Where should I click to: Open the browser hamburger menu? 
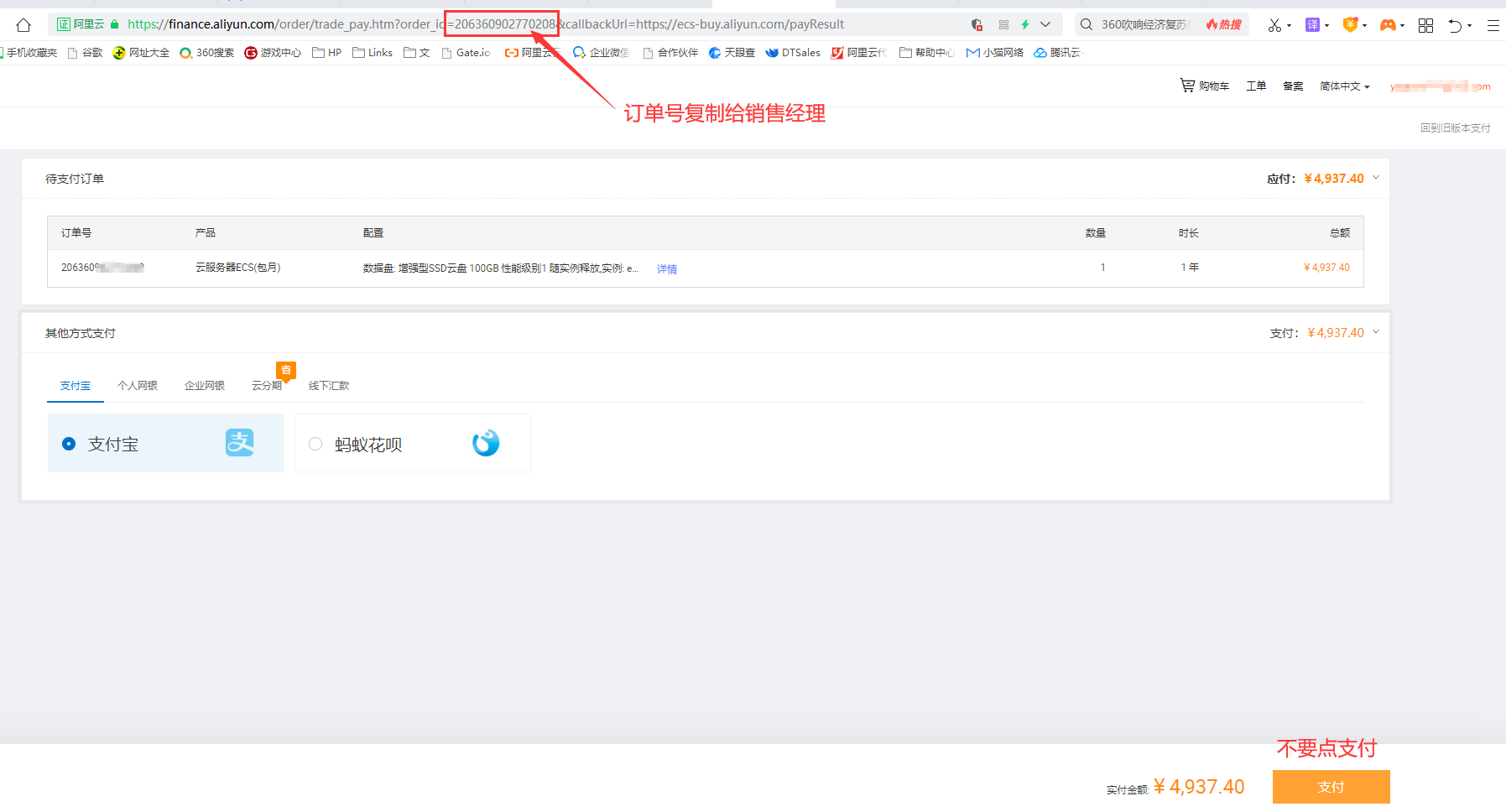(1493, 25)
